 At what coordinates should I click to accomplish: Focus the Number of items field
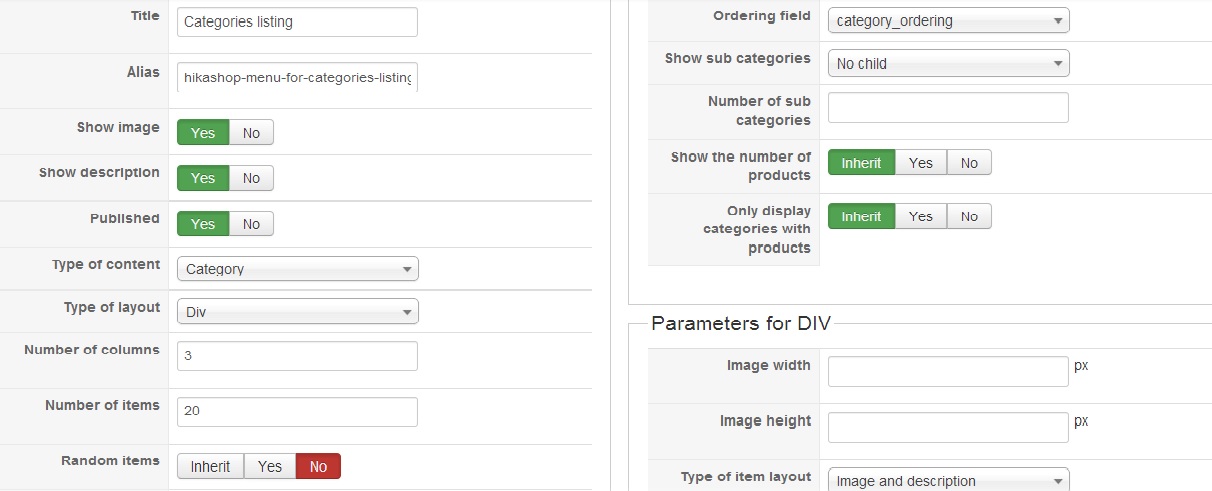[x=297, y=412]
